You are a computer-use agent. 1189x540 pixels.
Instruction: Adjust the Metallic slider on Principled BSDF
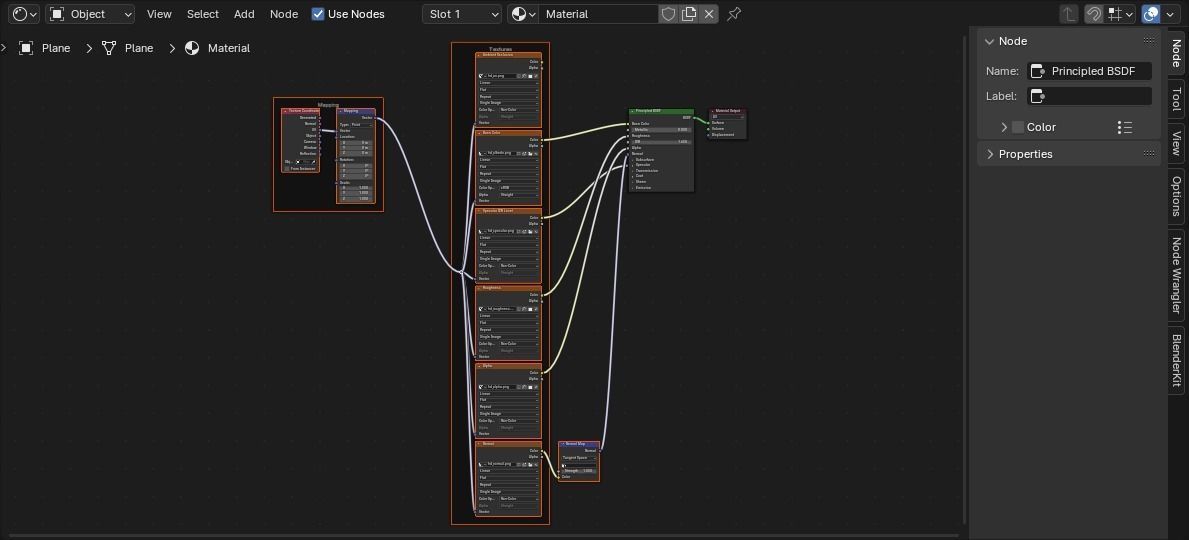tap(661, 130)
